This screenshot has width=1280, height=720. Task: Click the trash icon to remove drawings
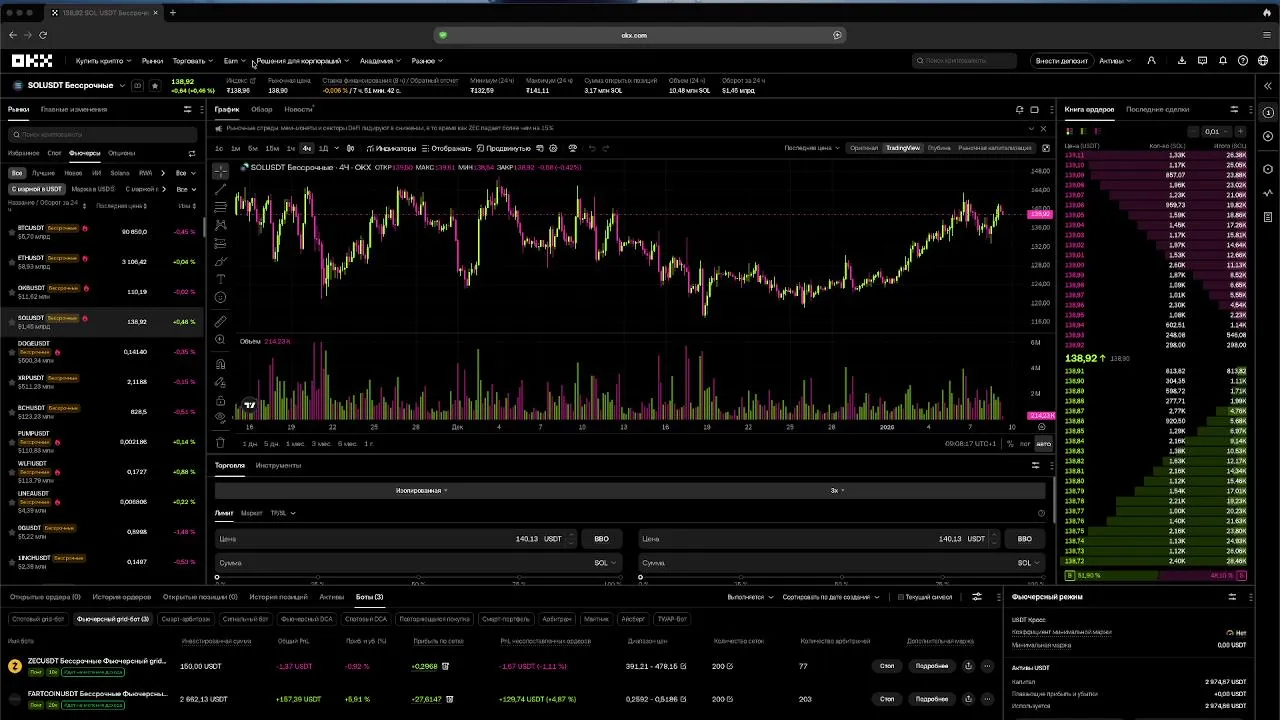click(x=221, y=442)
